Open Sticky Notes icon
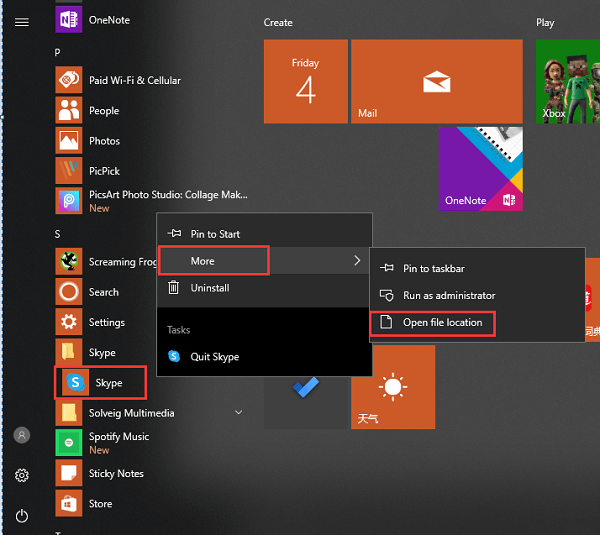Screen dimensions: 600x535 click(x=69, y=473)
